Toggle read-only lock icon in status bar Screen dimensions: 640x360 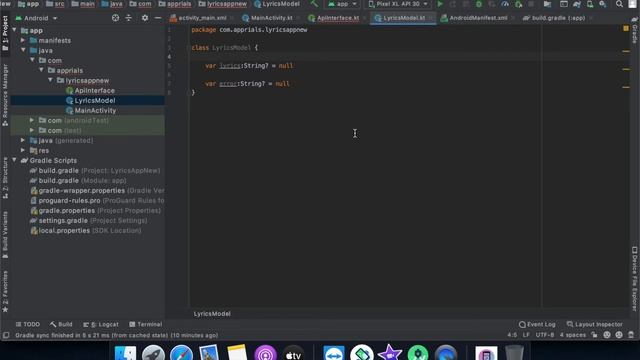[x=594, y=335]
